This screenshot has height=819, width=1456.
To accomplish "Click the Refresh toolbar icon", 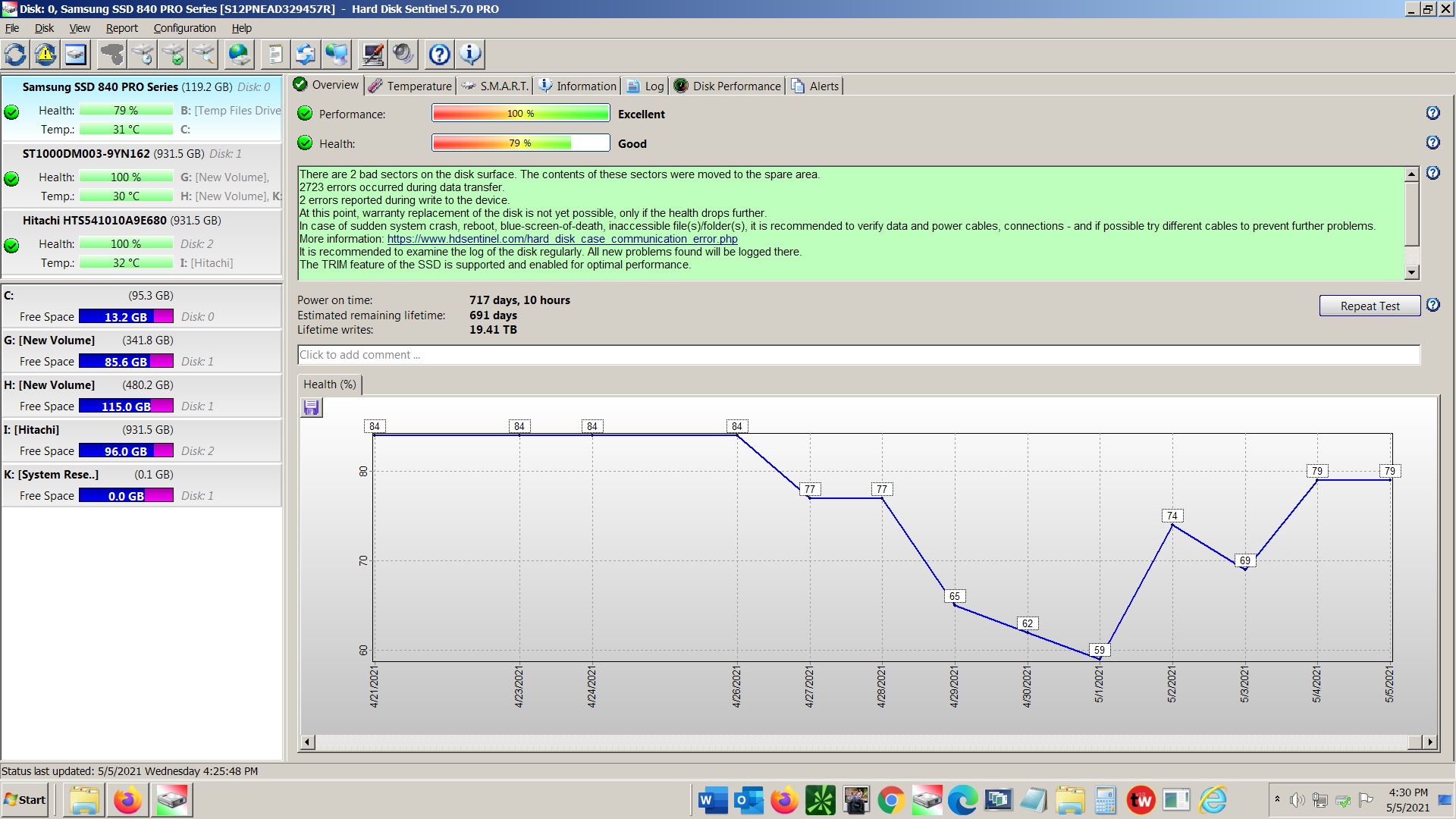I will 15,55.
